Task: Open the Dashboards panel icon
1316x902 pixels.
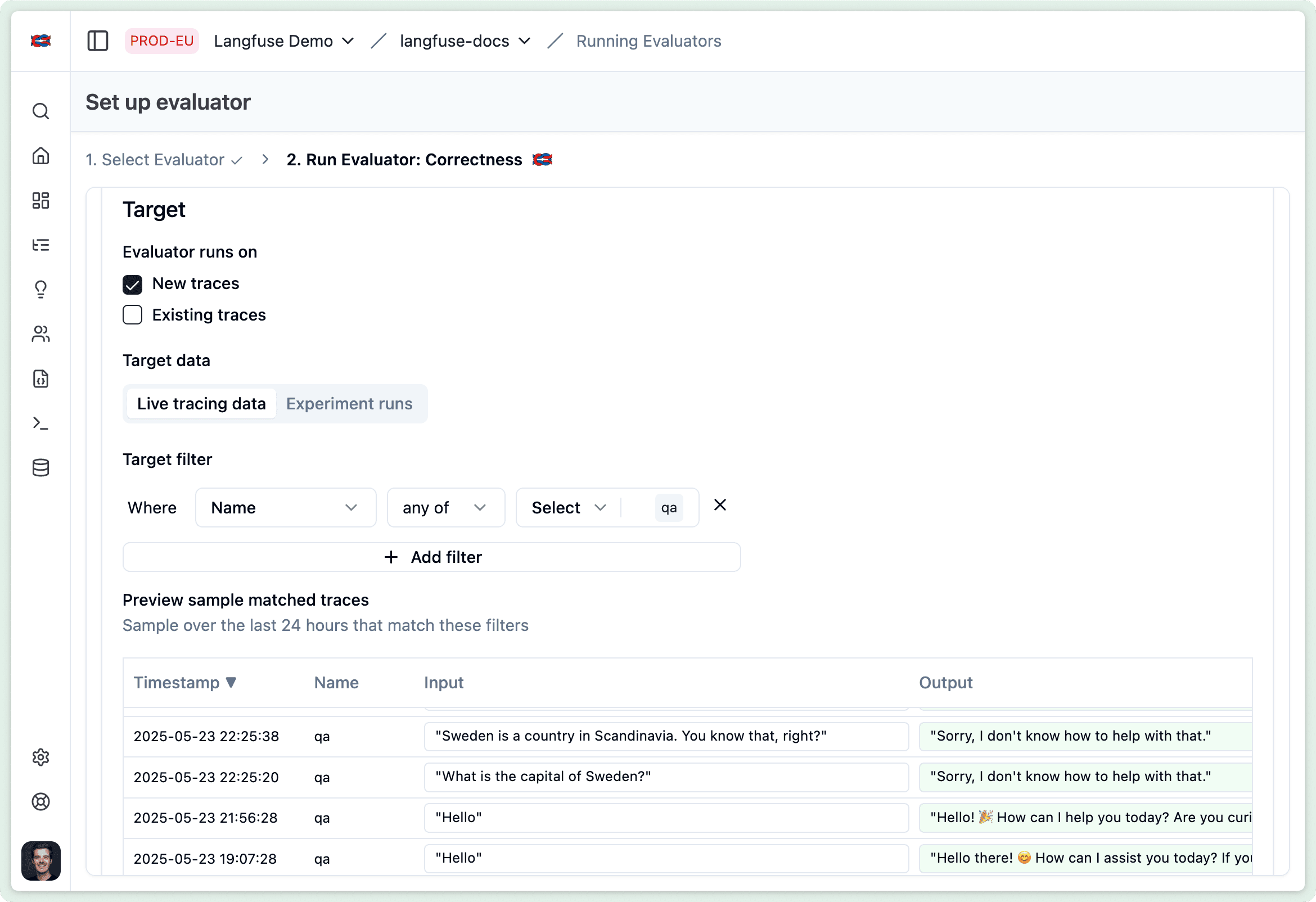Action: click(x=40, y=200)
